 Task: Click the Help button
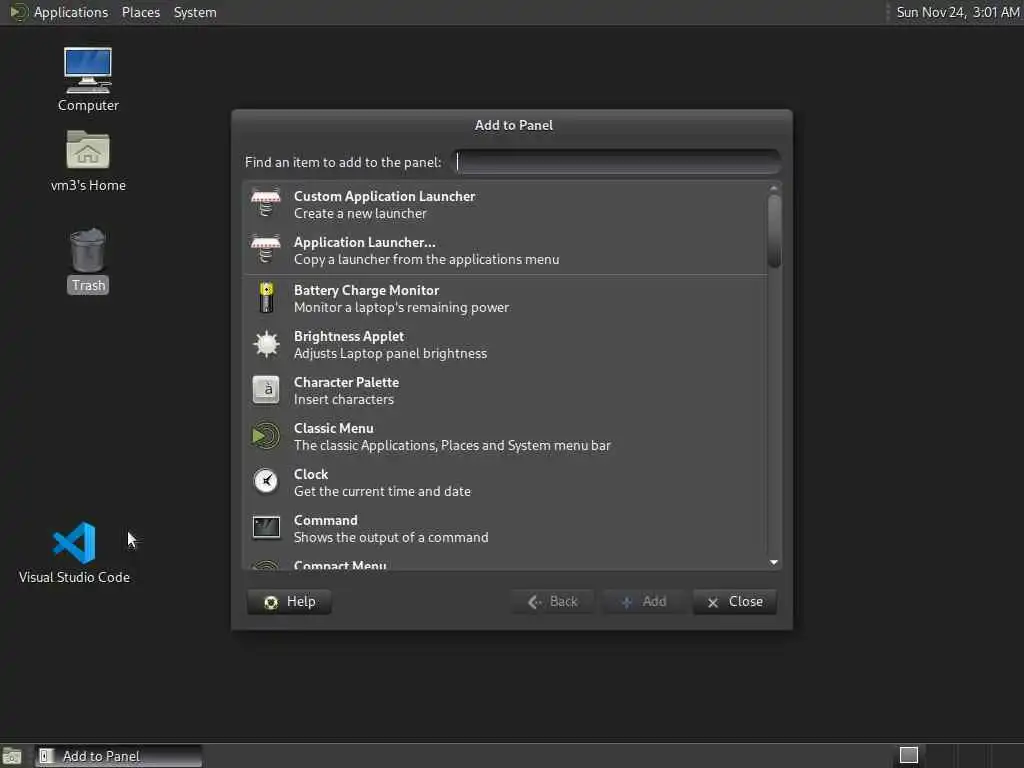(x=289, y=601)
